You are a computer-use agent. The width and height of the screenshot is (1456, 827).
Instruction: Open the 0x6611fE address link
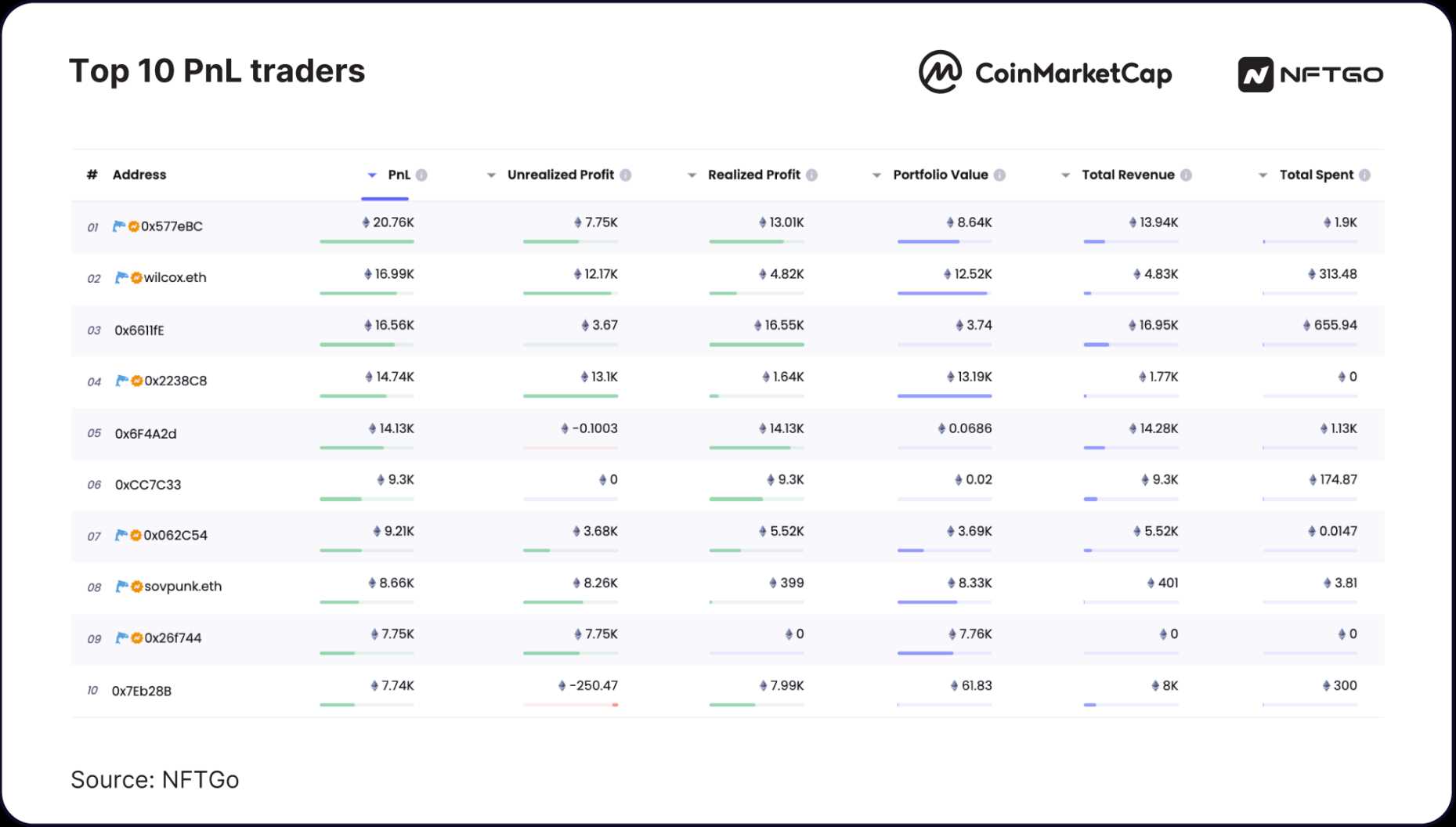[139, 330]
